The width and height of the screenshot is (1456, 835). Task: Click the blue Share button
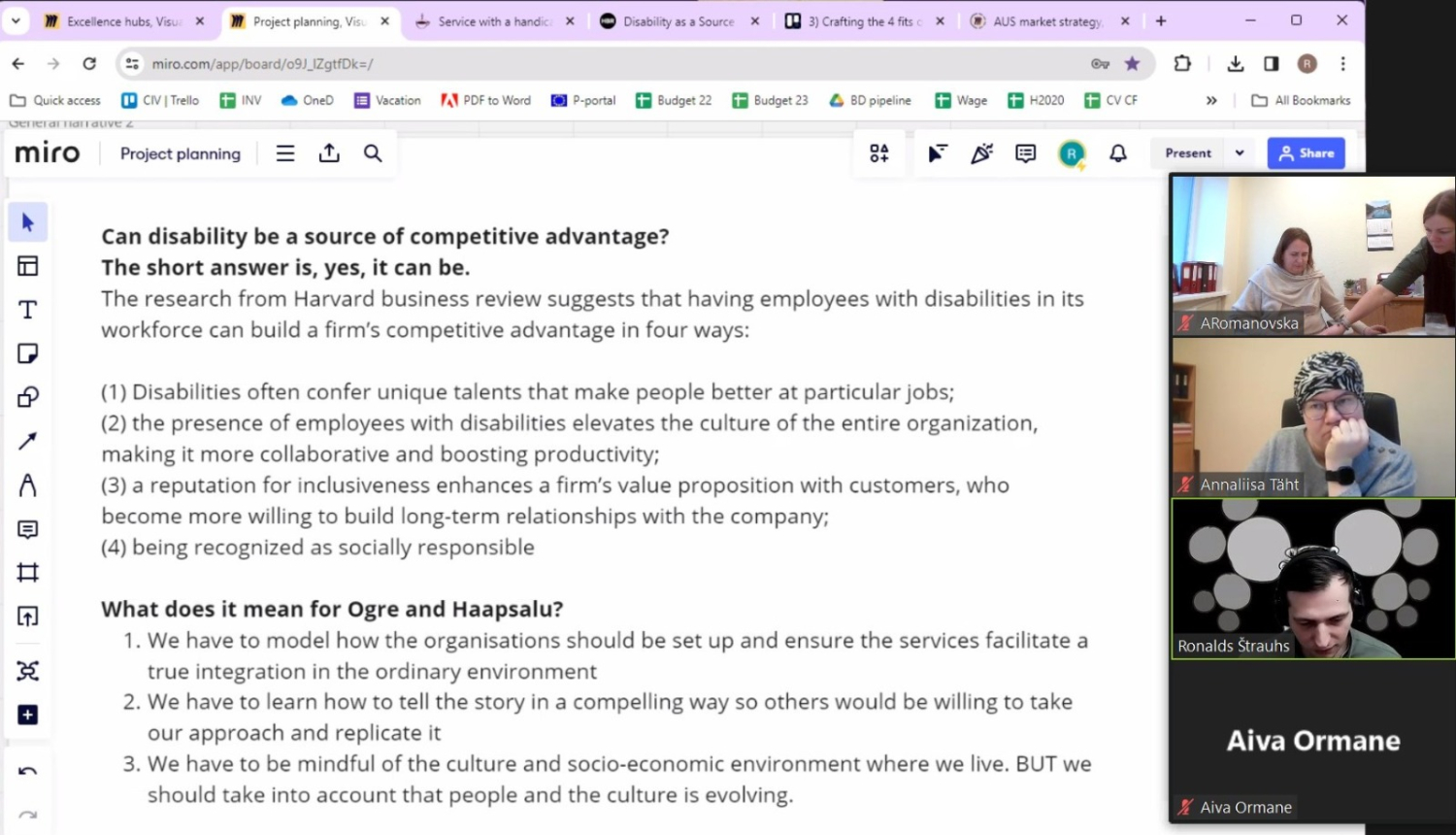[x=1306, y=153]
